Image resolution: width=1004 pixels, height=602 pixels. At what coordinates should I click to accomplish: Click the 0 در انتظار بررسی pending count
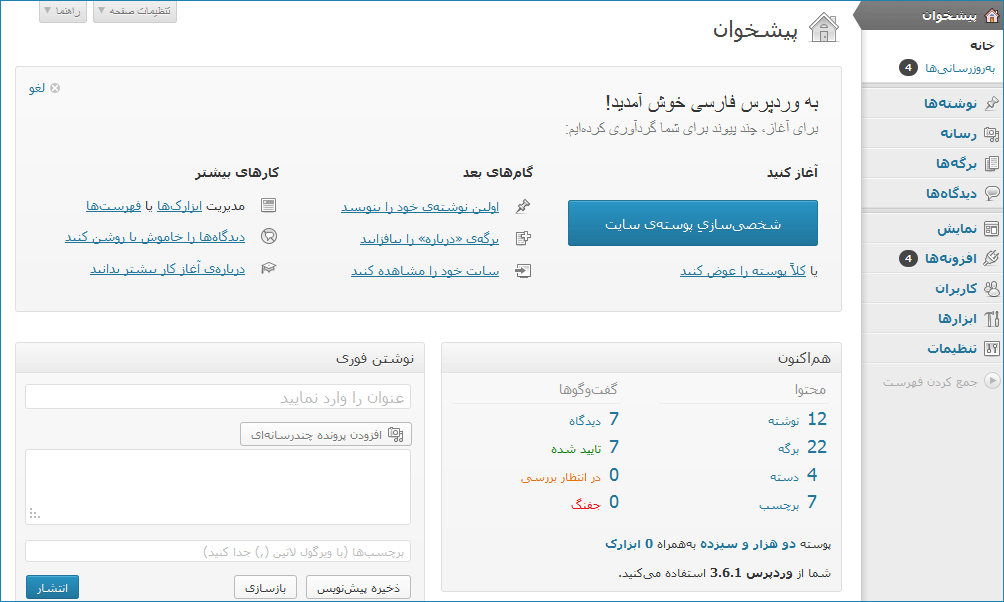click(570, 475)
